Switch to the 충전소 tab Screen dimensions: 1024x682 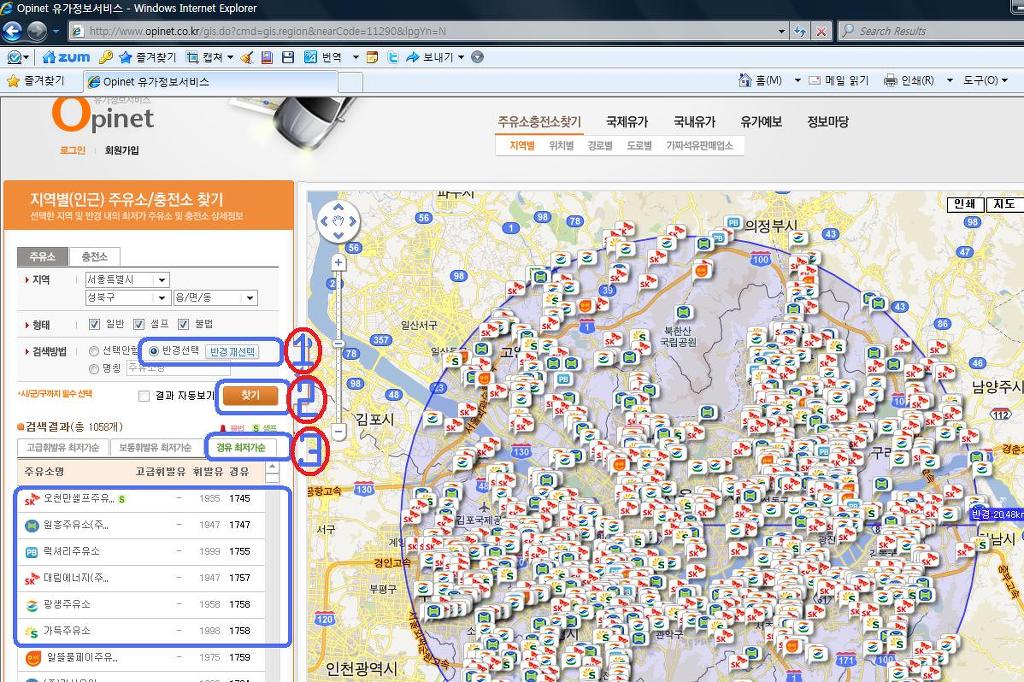(95, 257)
